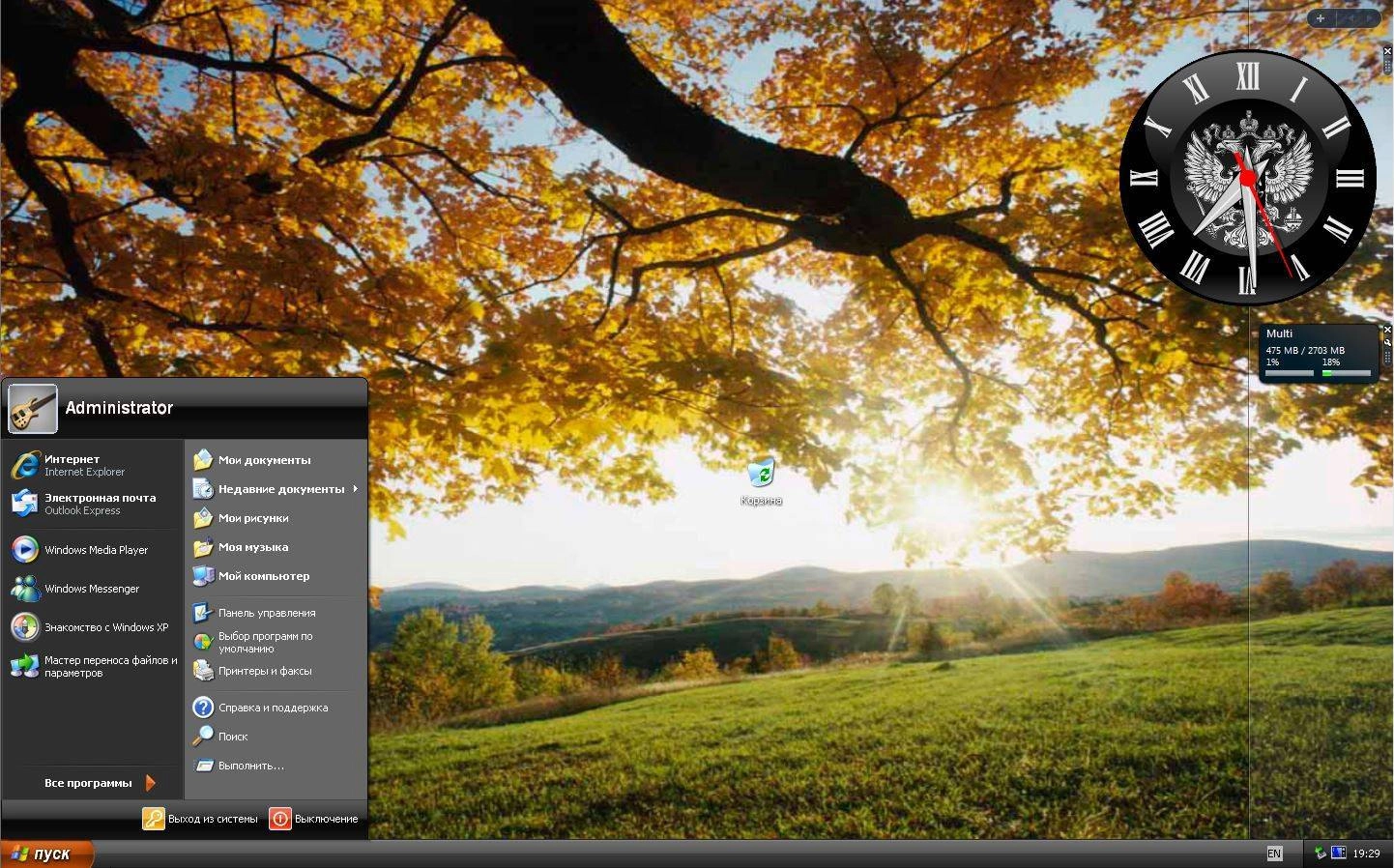Click the blue sidebar tray icon

coord(1339,853)
